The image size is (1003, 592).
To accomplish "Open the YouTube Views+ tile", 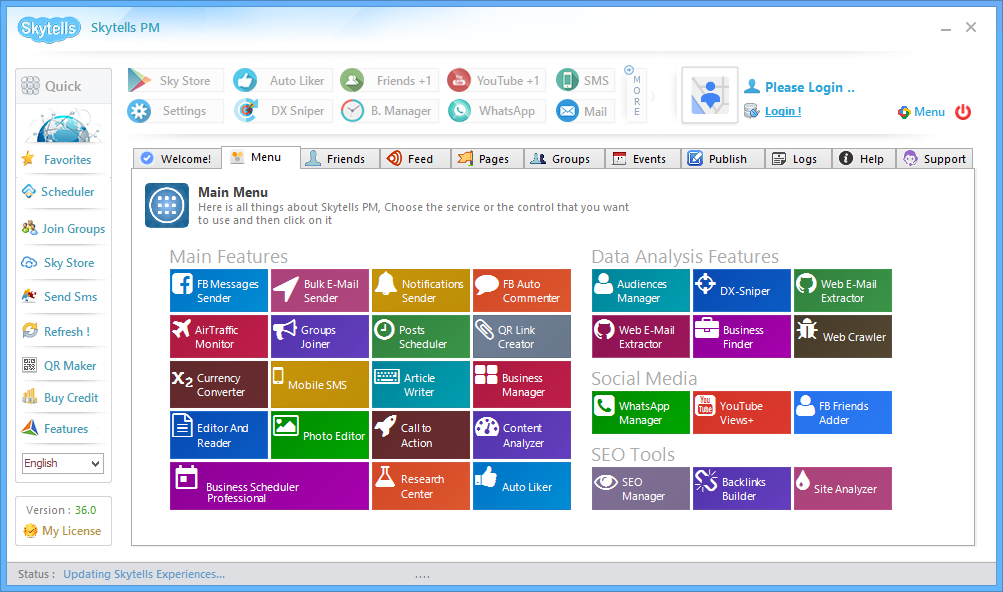I will [x=742, y=413].
